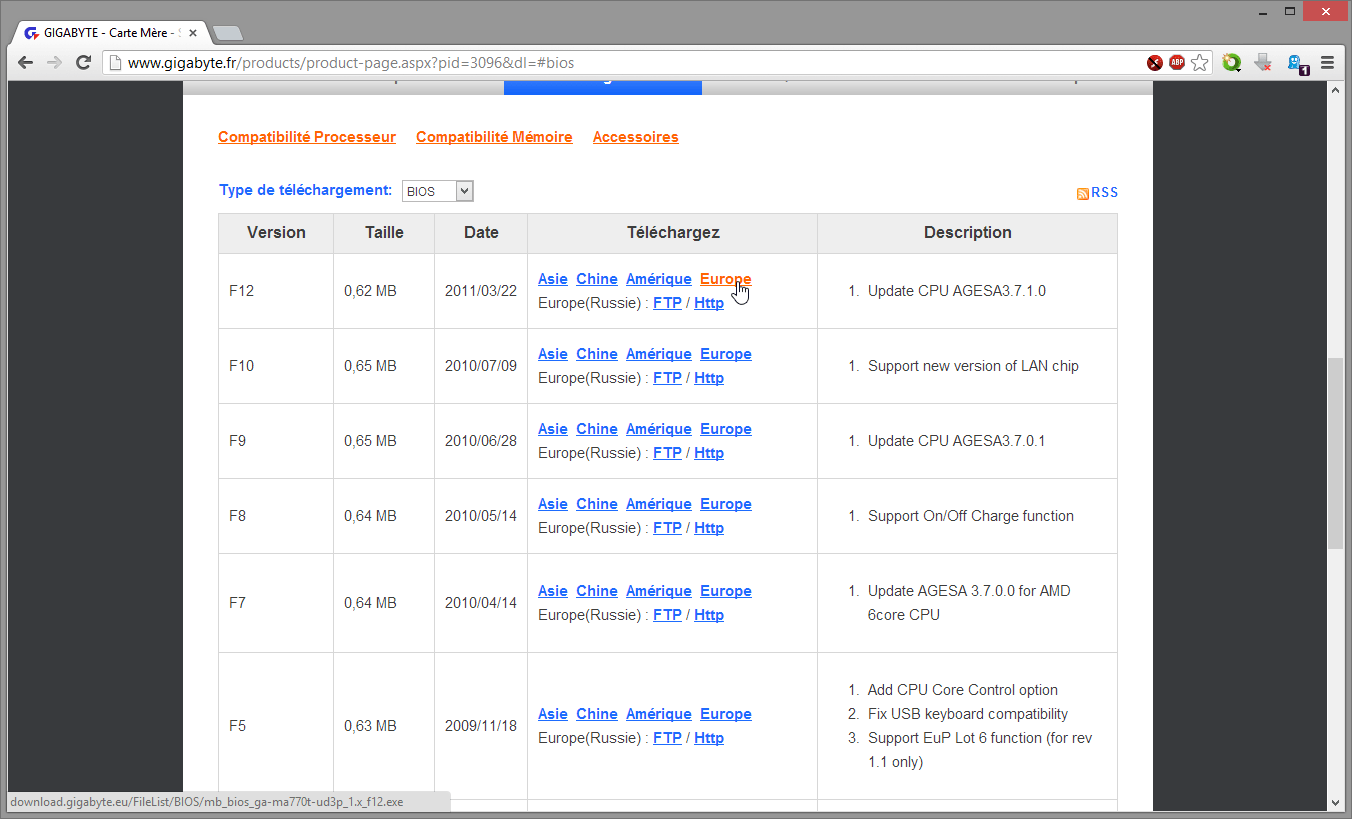Image resolution: width=1352 pixels, height=819 pixels.
Task: Click the browser back arrow
Action: point(26,62)
